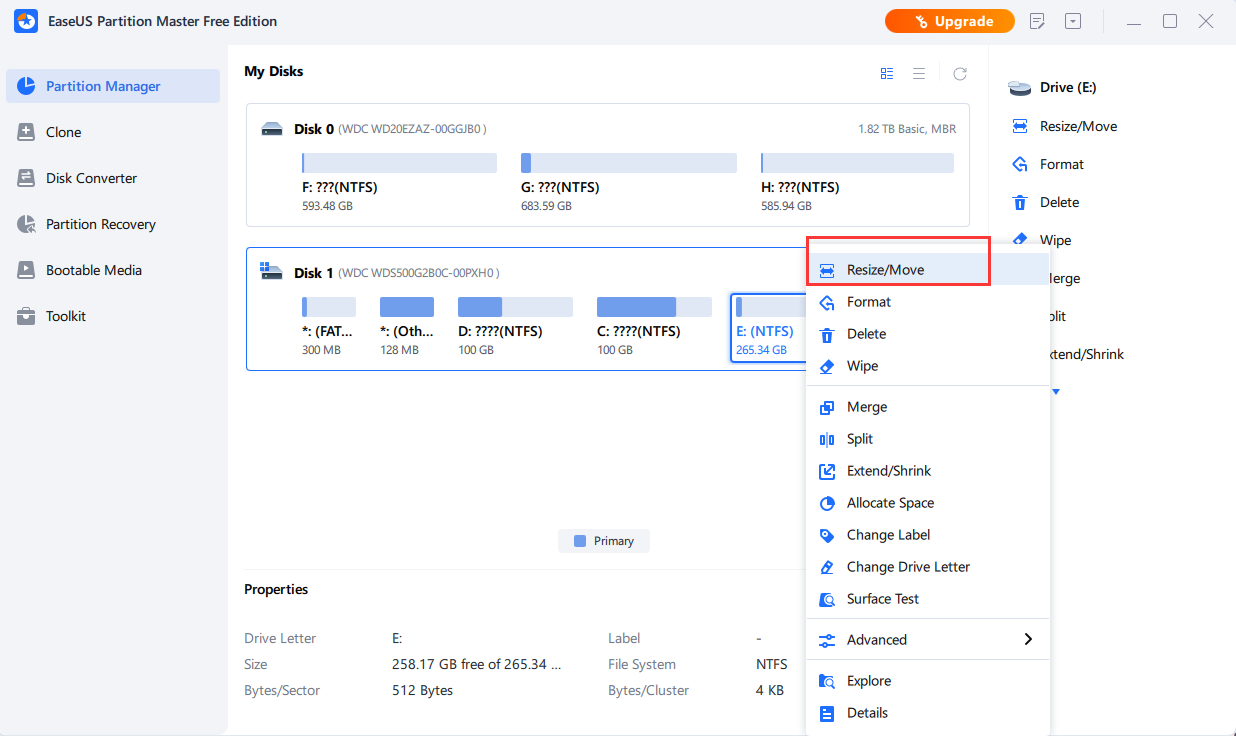1236x736 pixels.
Task: Open the notes icon beside Upgrade
Action: (1038, 21)
